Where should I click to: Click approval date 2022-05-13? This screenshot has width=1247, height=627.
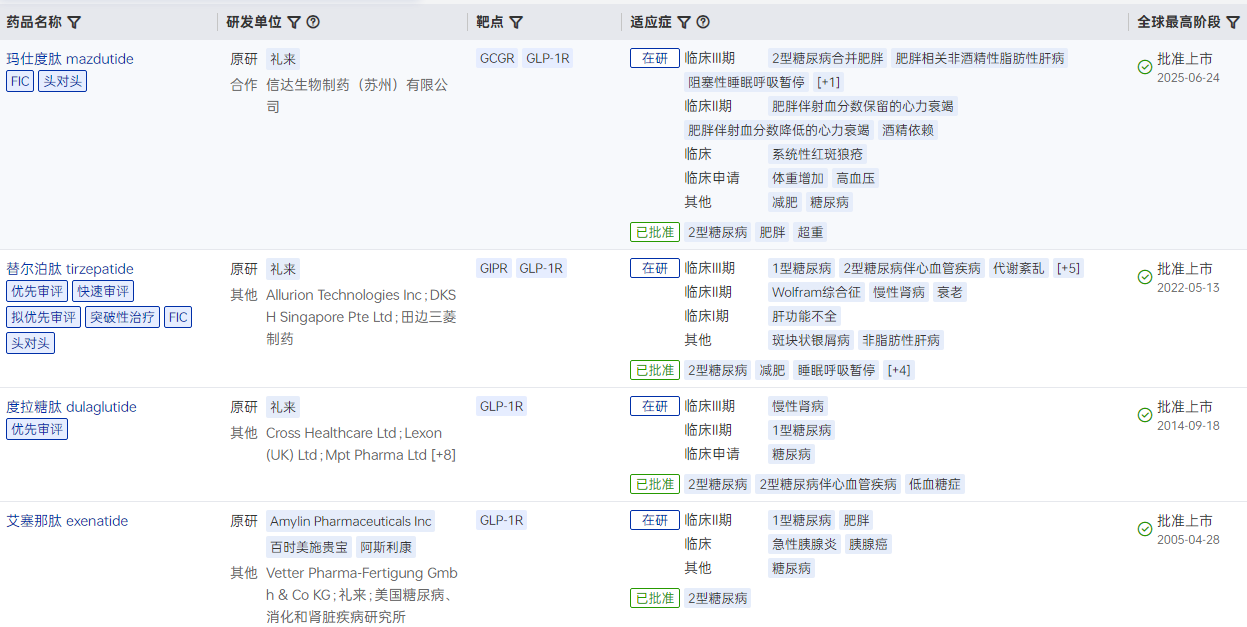tap(1188, 288)
